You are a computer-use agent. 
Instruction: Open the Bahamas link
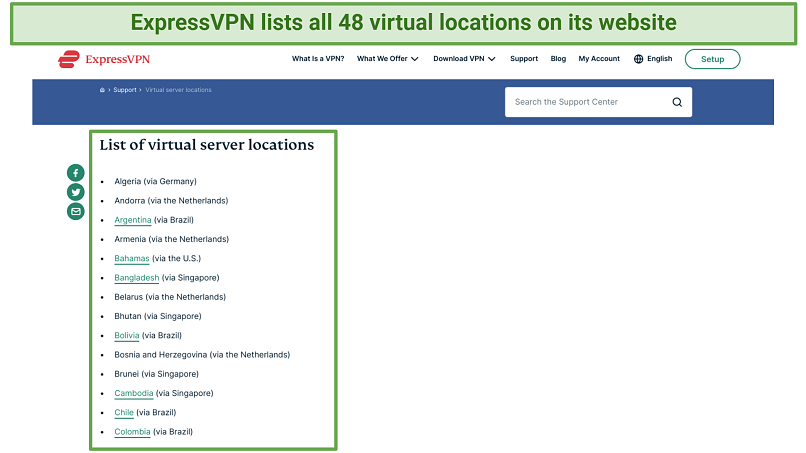pos(132,259)
